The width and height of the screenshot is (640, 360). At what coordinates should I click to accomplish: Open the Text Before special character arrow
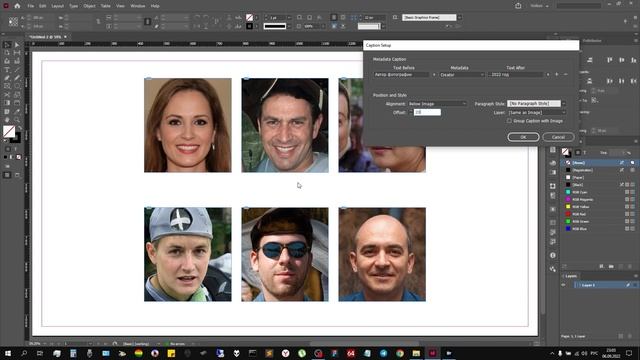pyautogui.click(x=433, y=75)
